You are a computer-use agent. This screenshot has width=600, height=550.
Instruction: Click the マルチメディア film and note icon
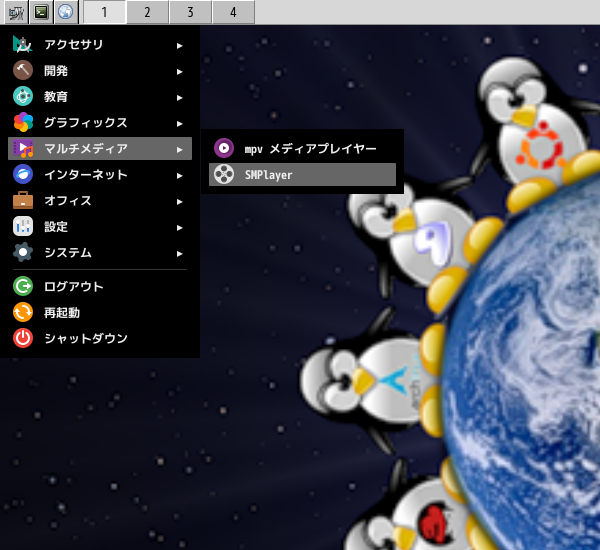23,149
